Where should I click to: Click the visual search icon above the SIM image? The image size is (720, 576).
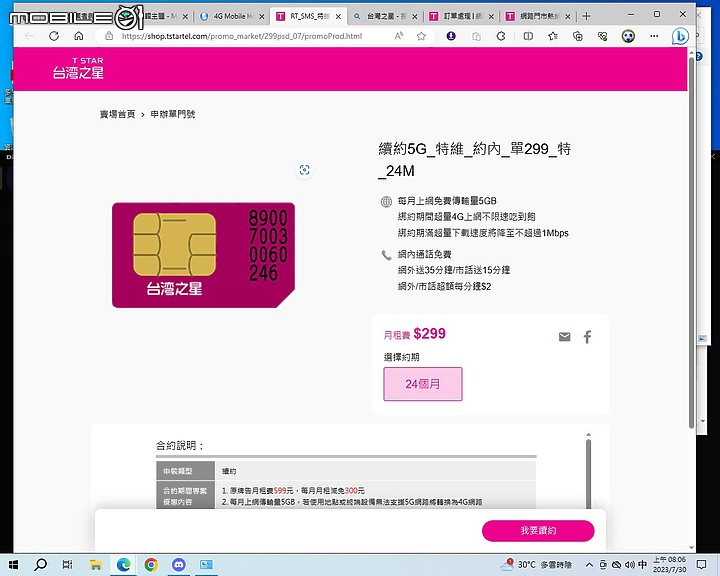[304, 170]
